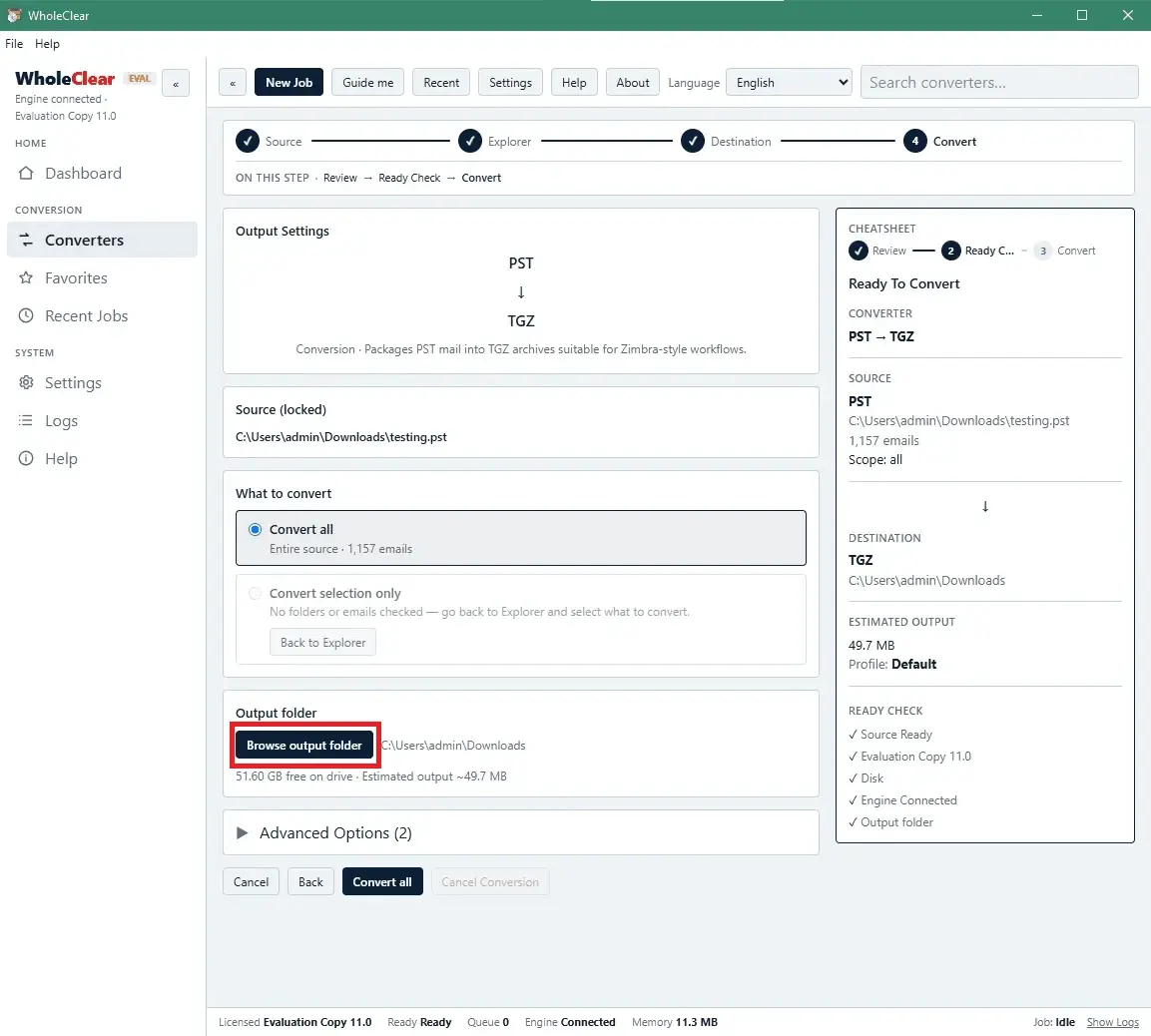Viewport: 1151px width, 1036px height.
Task: Click 'Source Ready' ready check entry
Action: click(x=890, y=735)
